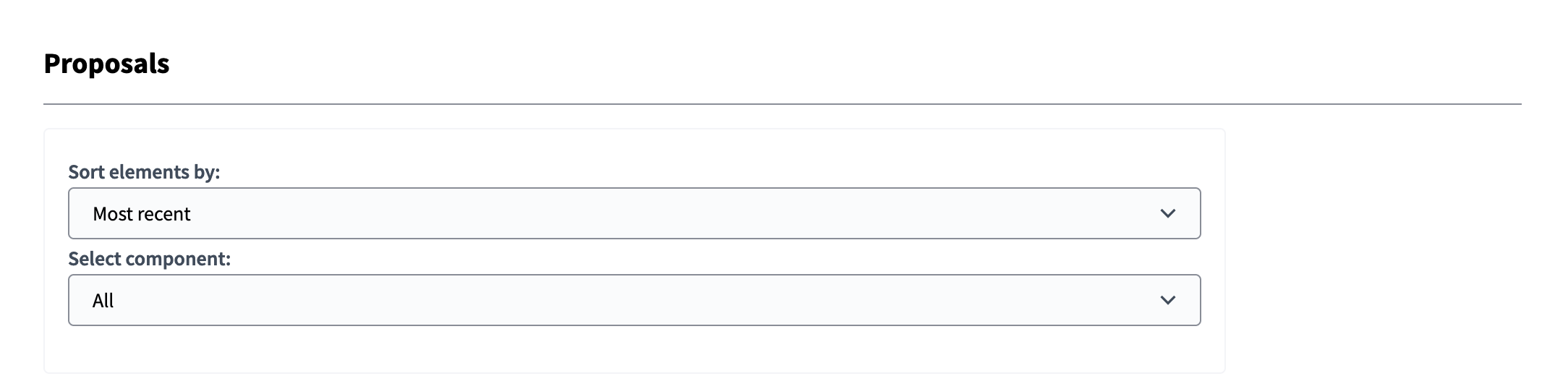Click the 'Most recent' selected value text
Viewport: 1568px width, 389px height.
[x=142, y=214]
